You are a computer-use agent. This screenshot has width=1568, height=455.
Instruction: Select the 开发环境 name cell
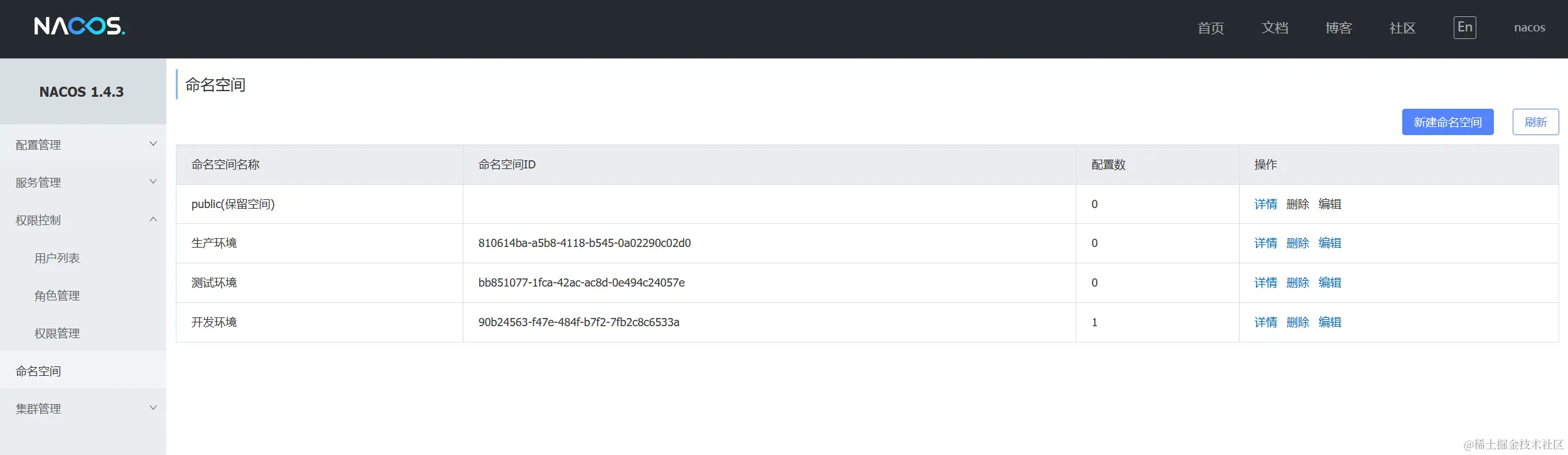pos(320,322)
